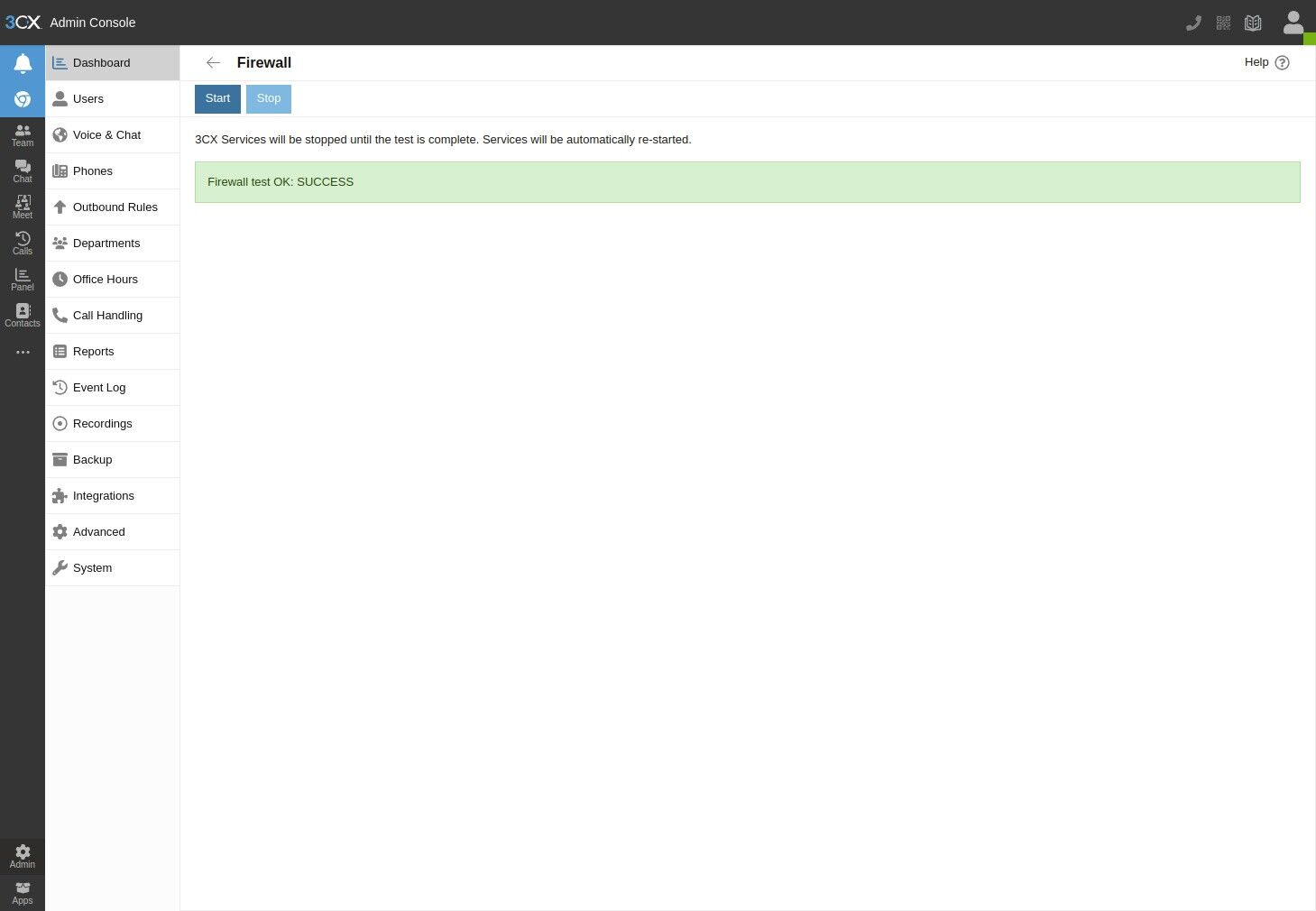Open Call Handling settings
1316x911 pixels.
click(x=113, y=316)
